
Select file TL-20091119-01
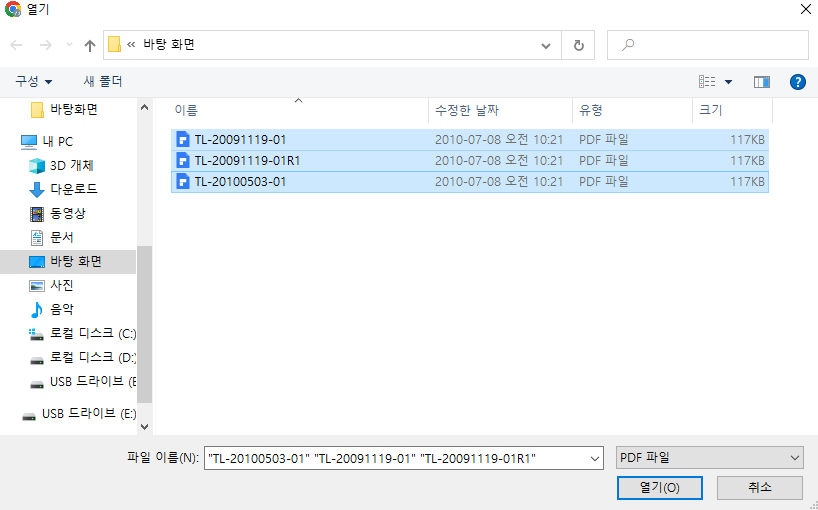click(x=470, y=140)
